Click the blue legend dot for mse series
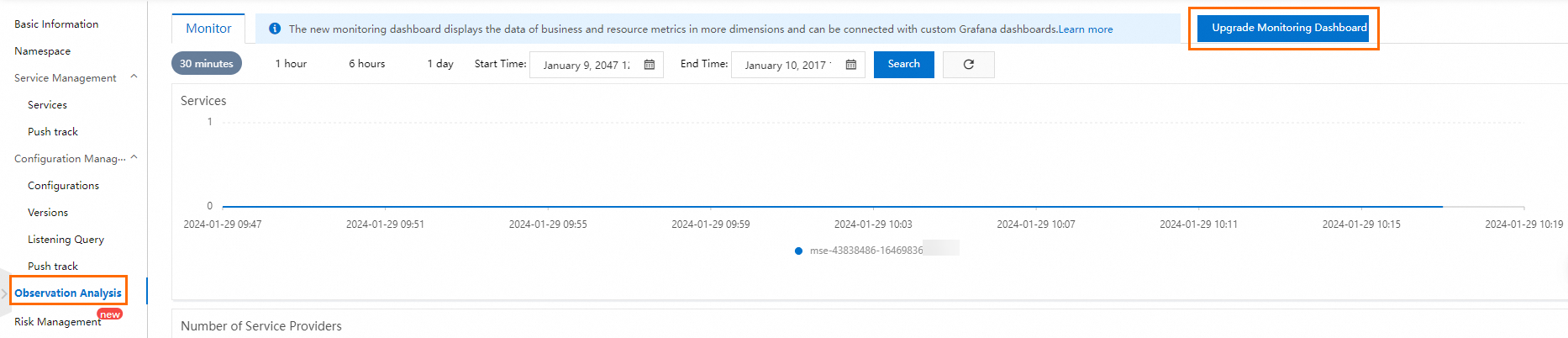The height and width of the screenshot is (338, 1568). pos(798,251)
